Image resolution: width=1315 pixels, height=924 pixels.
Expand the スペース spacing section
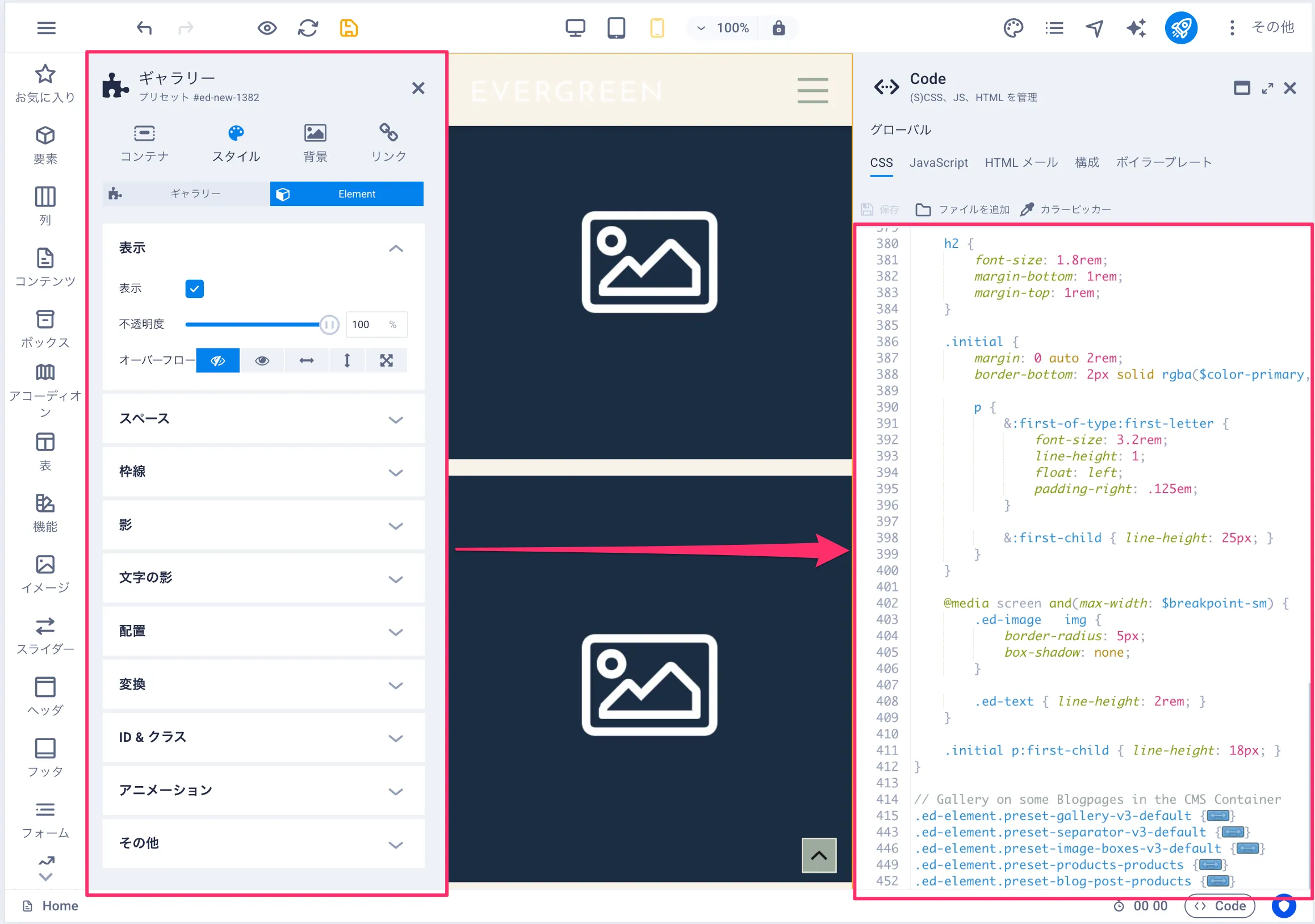(263, 419)
